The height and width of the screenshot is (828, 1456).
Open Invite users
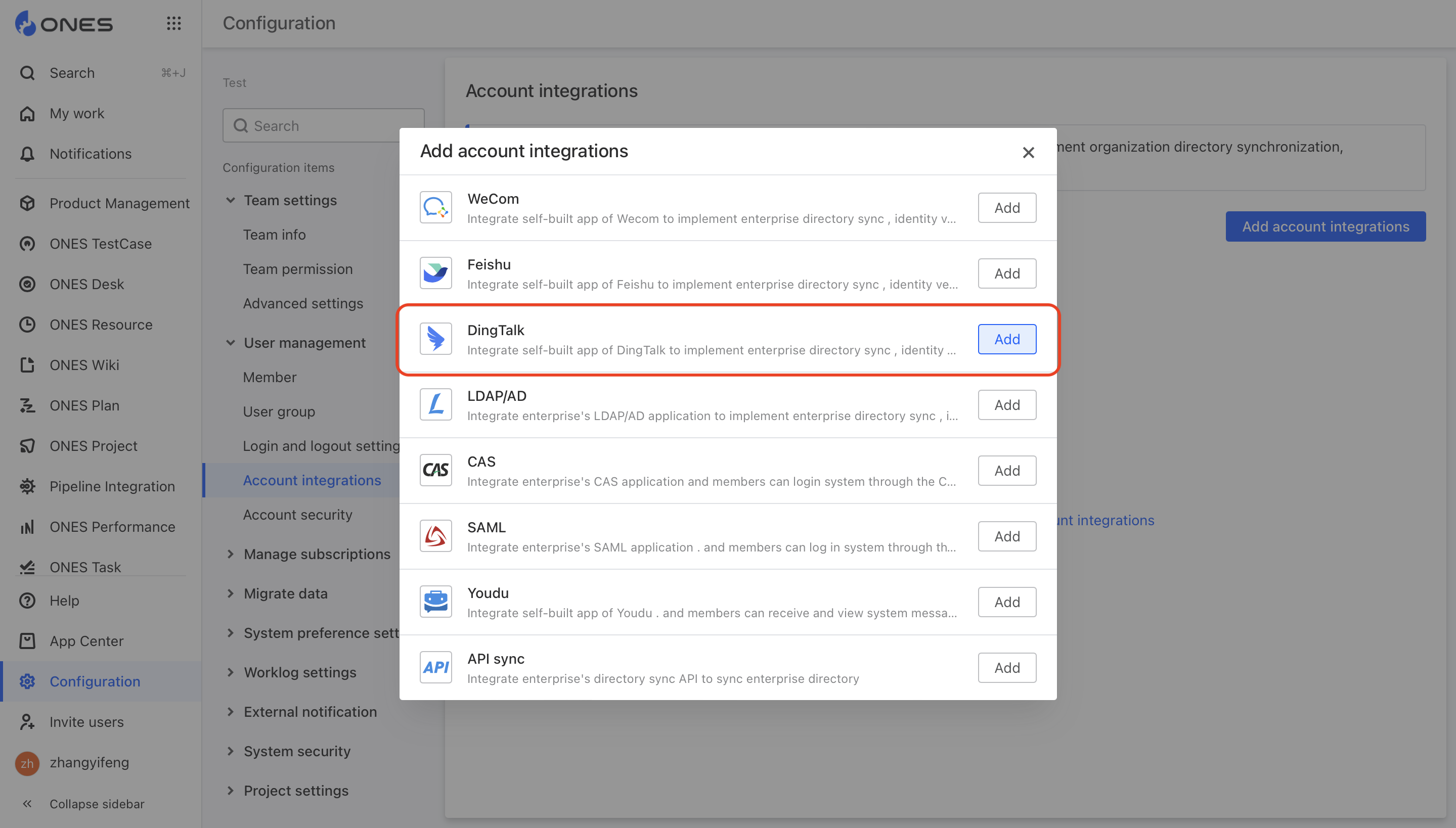coord(86,722)
